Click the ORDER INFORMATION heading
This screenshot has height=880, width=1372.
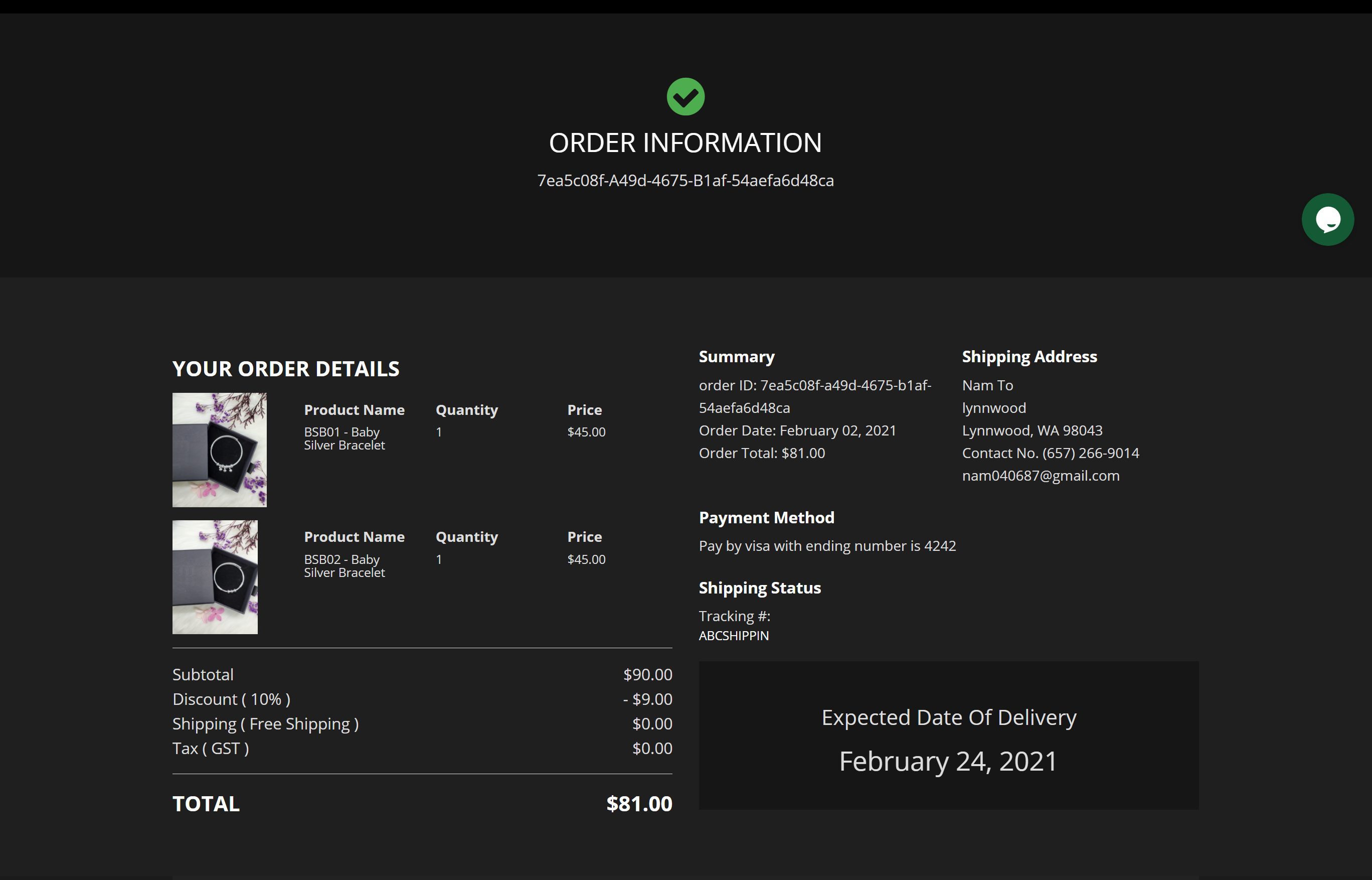(685, 143)
